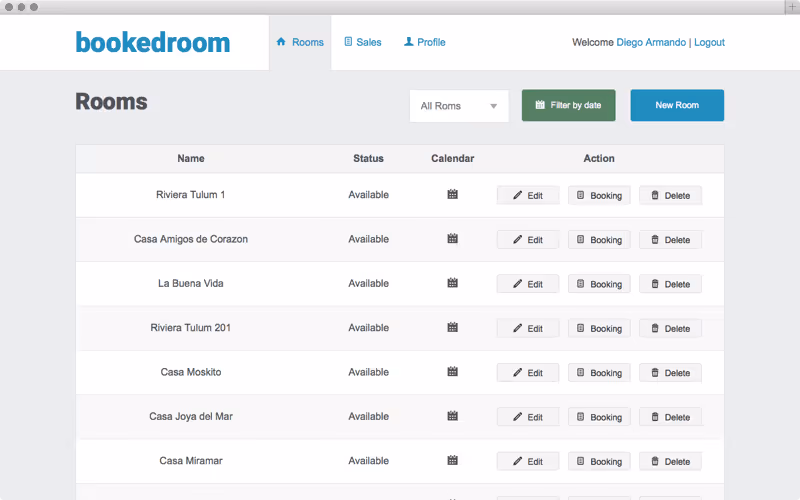Expand the All Roms dropdown
Image resolution: width=800 pixels, height=500 pixels.
[459, 106]
